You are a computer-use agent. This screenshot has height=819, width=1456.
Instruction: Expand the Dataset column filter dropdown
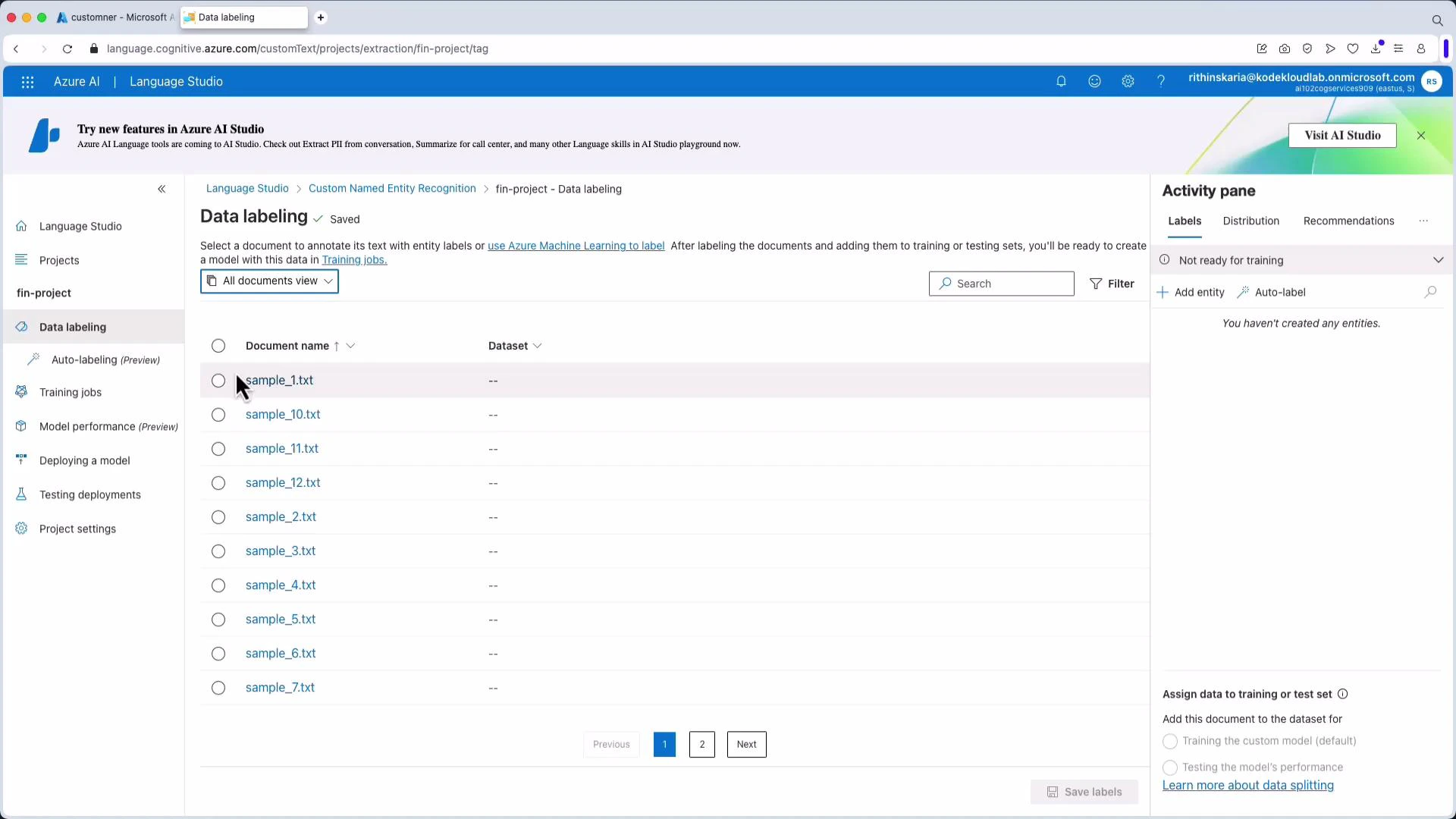coord(538,346)
